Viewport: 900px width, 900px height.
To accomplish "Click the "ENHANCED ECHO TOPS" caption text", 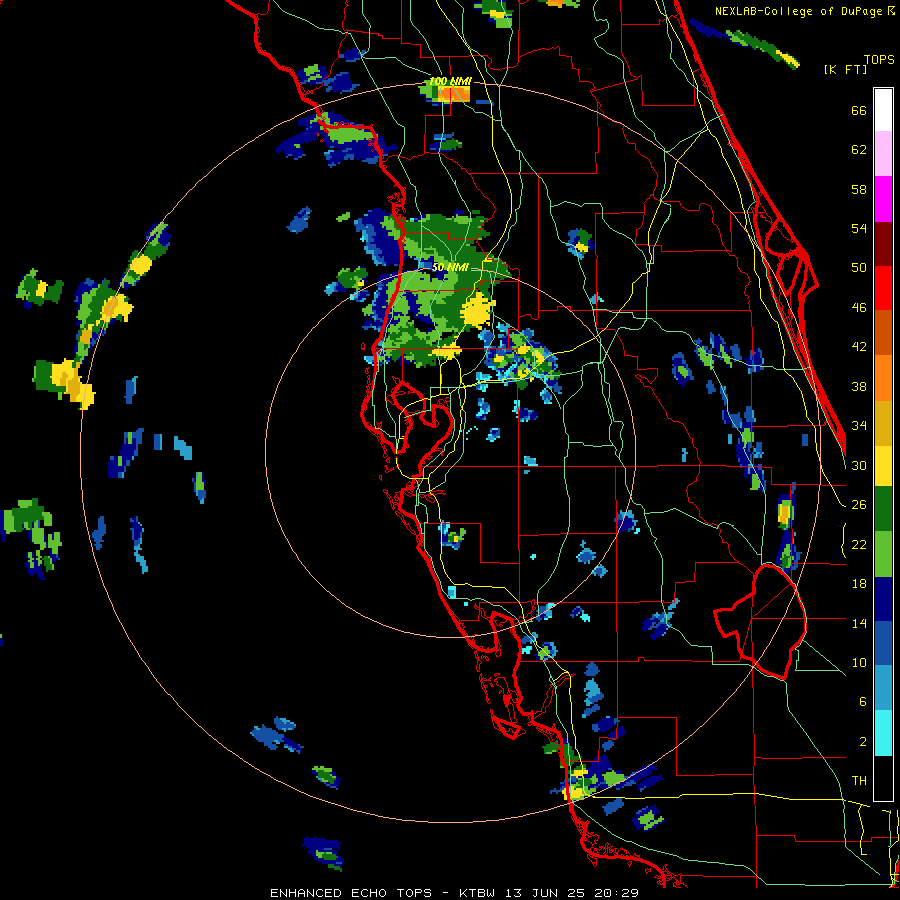I will pyautogui.click(x=351, y=893).
